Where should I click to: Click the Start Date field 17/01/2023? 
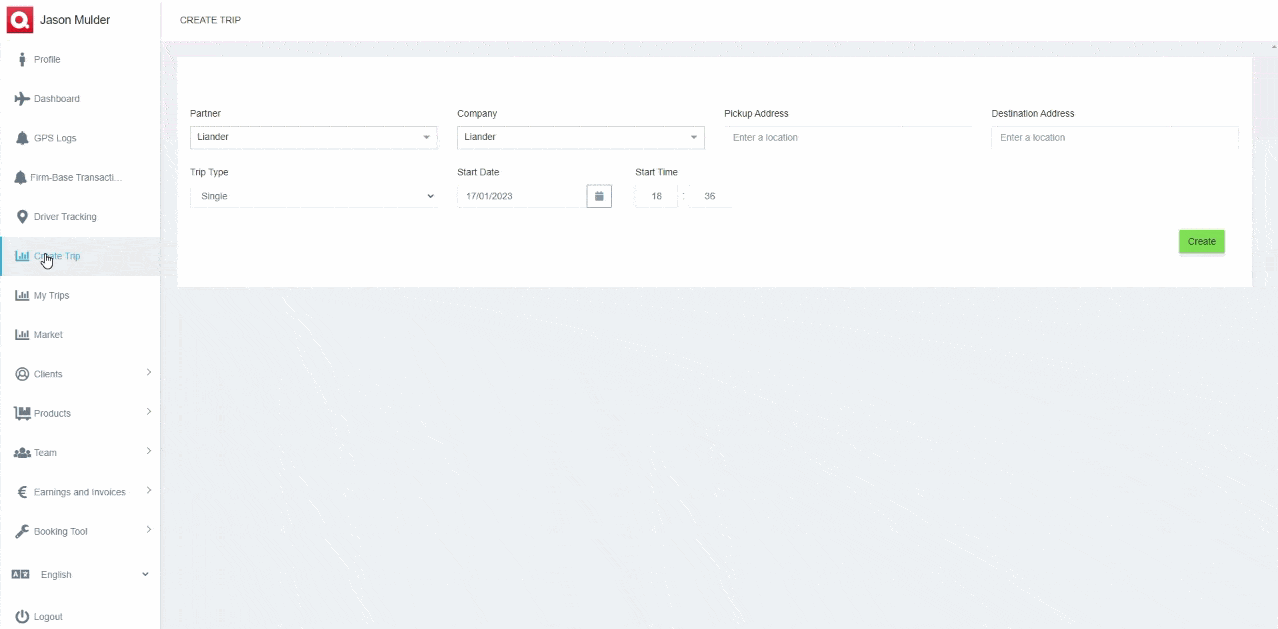pyautogui.click(x=521, y=196)
